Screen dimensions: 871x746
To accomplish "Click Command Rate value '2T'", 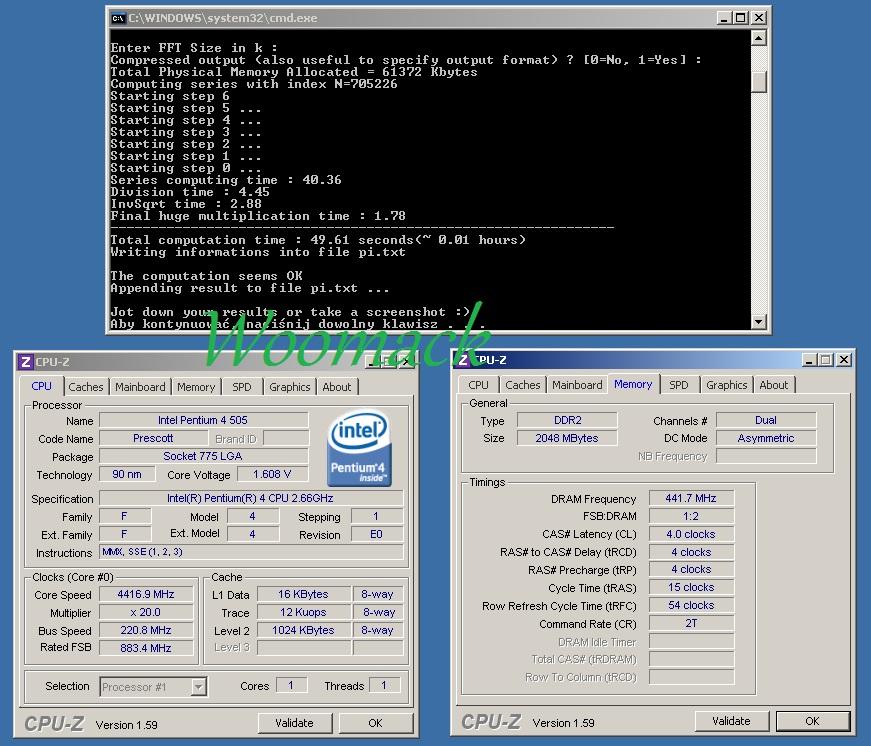I will 691,623.
